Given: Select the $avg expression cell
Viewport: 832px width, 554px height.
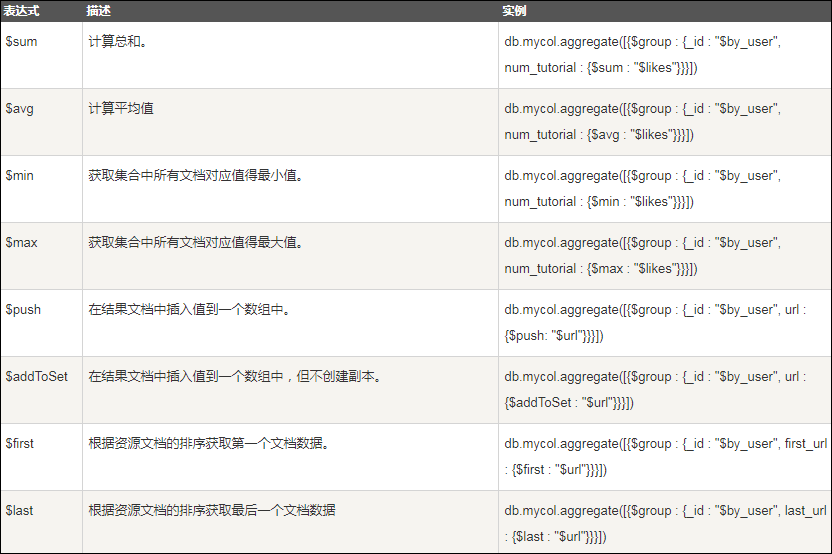Looking at the screenshot, I should pyautogui.click(x=41, y=122).
